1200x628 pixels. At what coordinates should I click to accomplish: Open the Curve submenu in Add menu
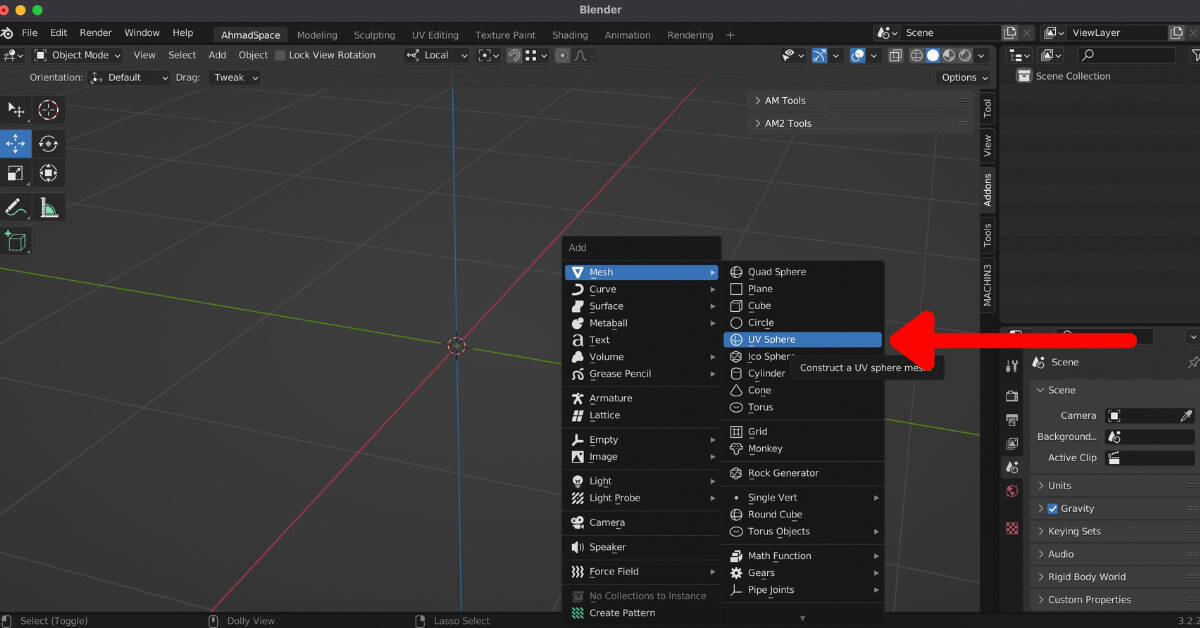[x=642, y=289]
